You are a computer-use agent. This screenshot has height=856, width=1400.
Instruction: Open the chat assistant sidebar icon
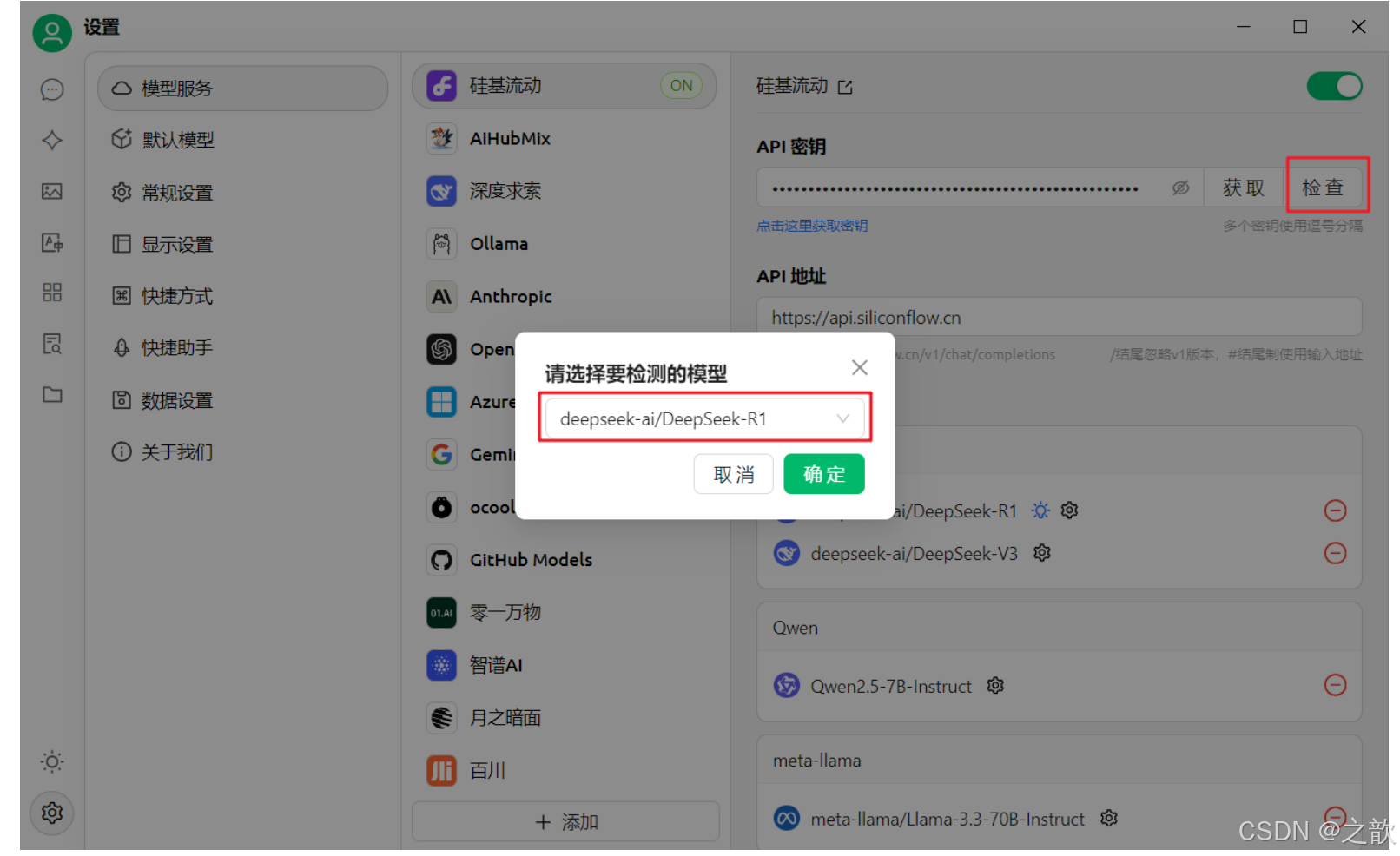[52, 89]
